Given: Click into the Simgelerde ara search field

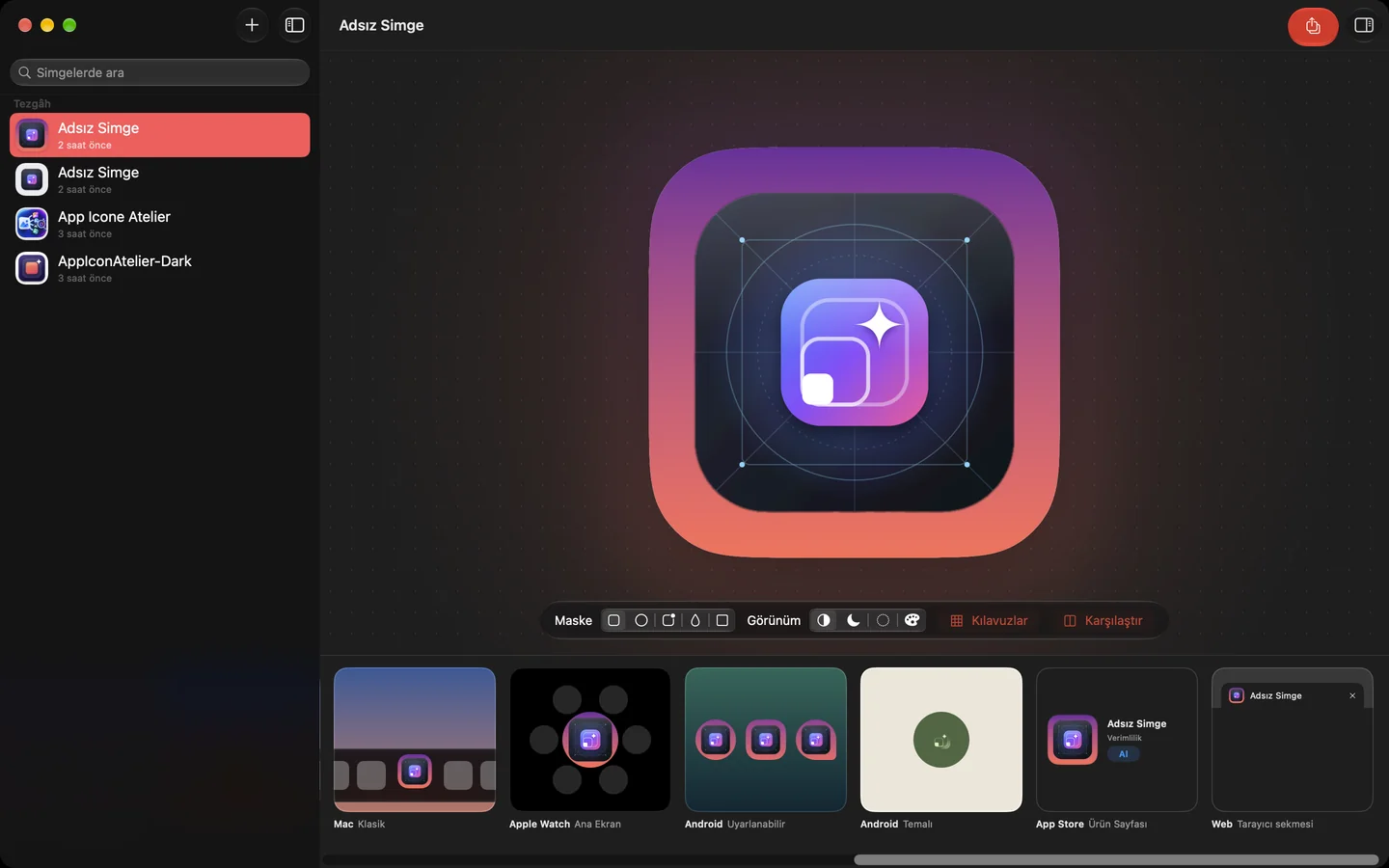Looking at the screenshot, I should point(160,72).
